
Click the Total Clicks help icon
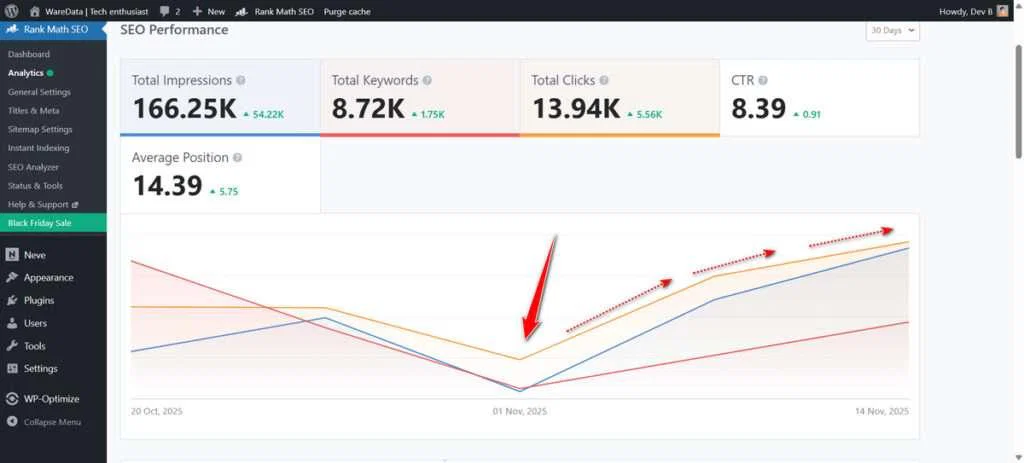(x=604, y=80)
